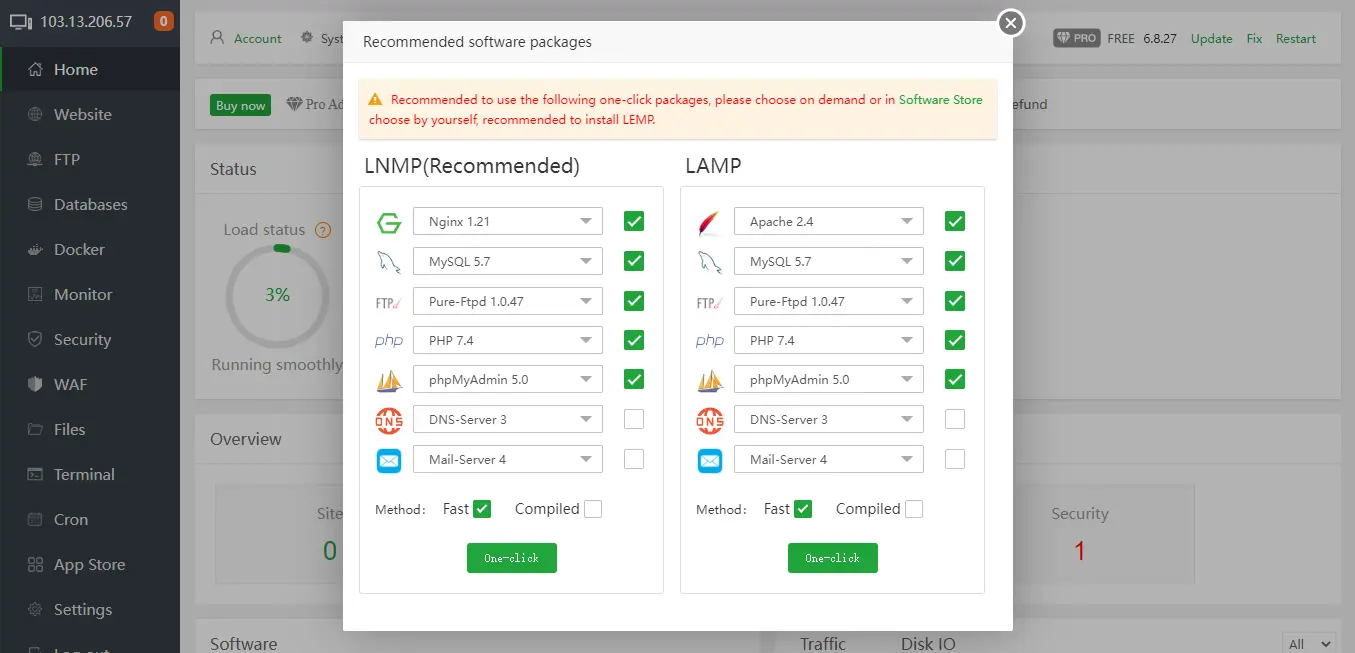Click the PHP icon in LAMP column
This screenshot has height=653, width=1355.
point(710,341)
